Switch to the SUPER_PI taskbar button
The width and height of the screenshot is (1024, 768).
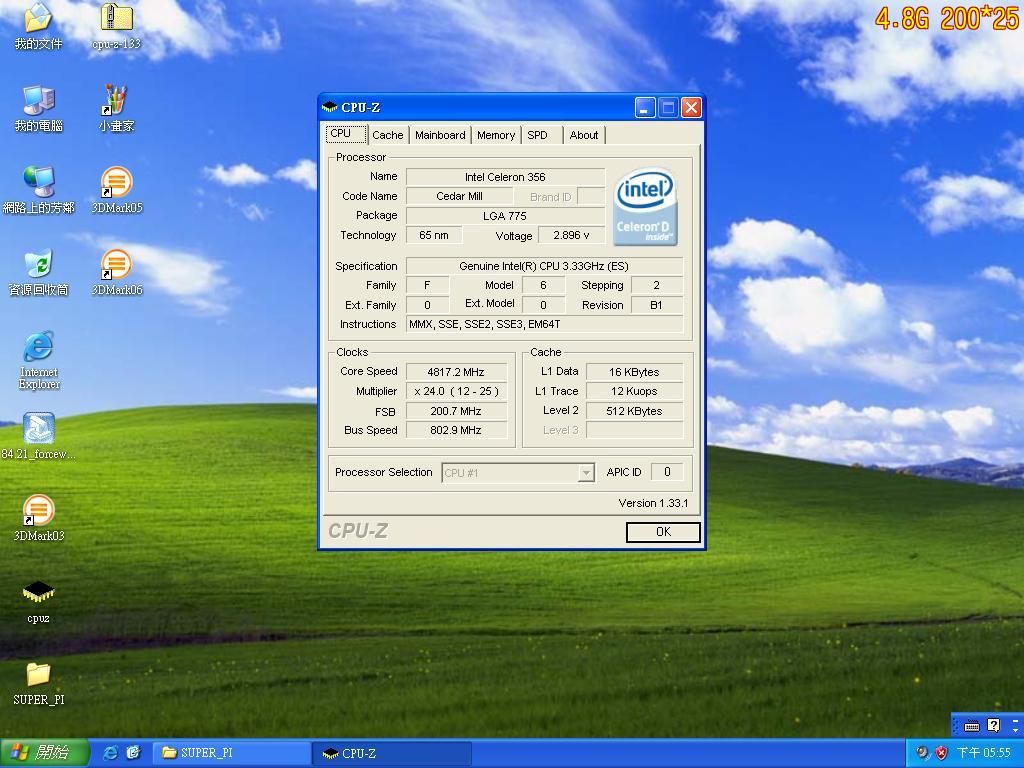(231, 753)
